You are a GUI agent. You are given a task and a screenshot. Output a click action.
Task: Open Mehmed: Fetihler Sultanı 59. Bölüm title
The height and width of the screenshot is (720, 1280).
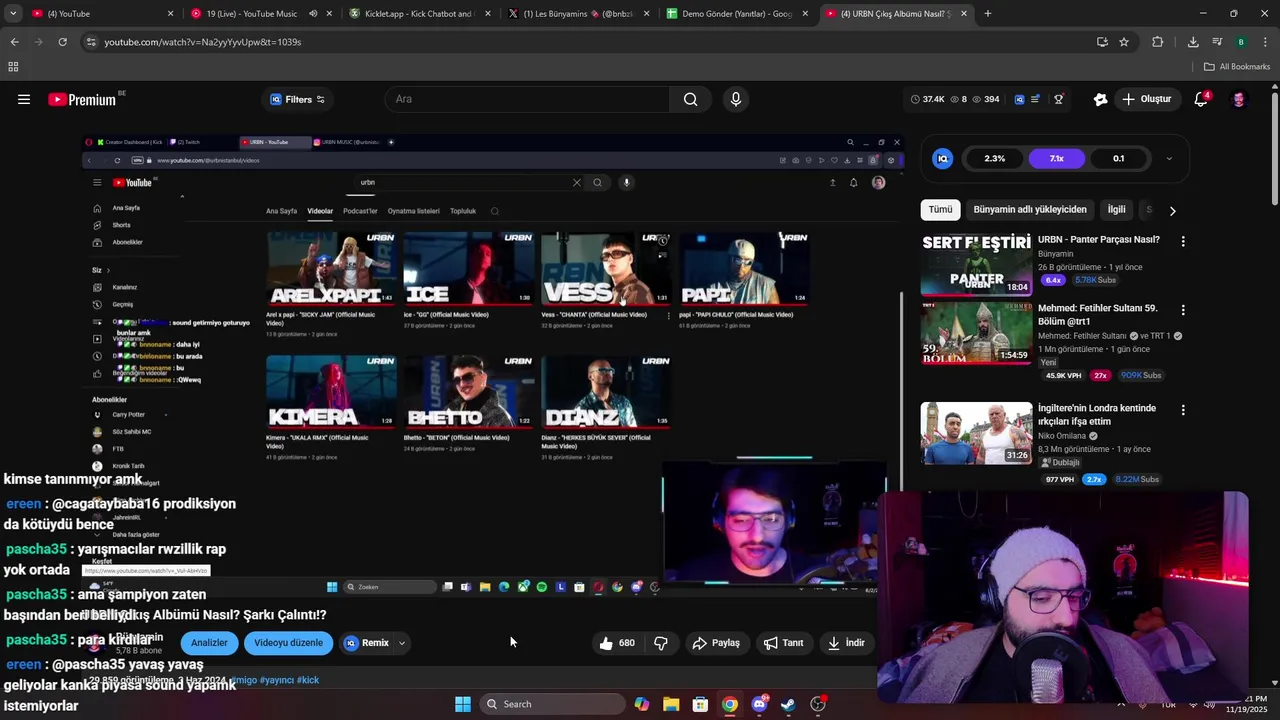pyautogui.click(x=1097, y=315)
